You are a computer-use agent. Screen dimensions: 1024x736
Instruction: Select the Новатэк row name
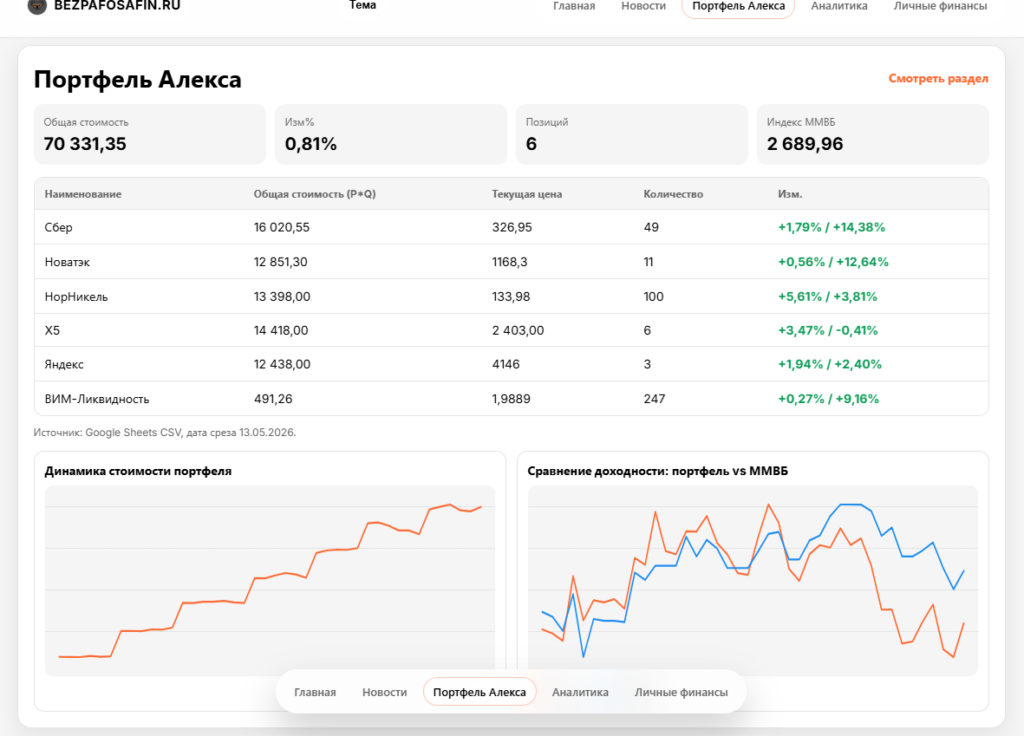(67, 262)
